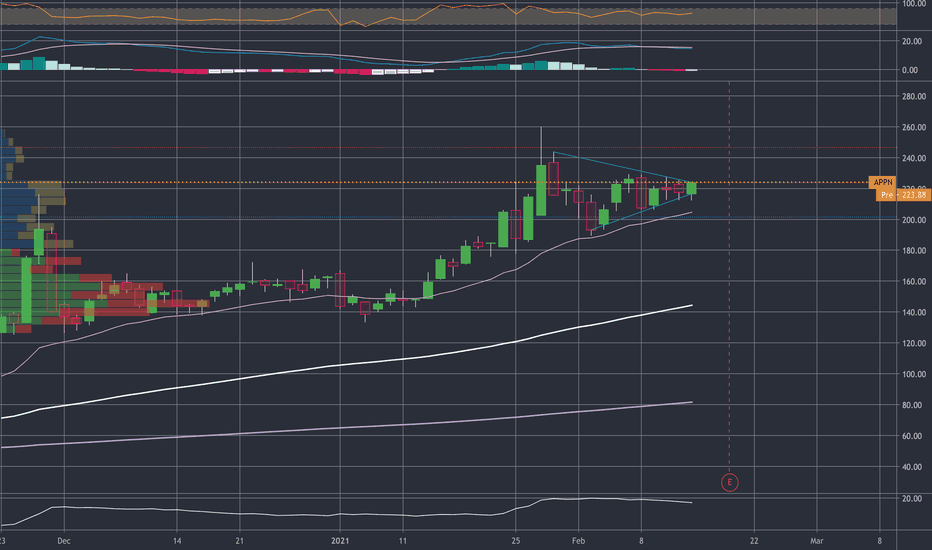Click the 160.00 price axis label
Viewport: 932px width, 550px height.
pos(914,282)
